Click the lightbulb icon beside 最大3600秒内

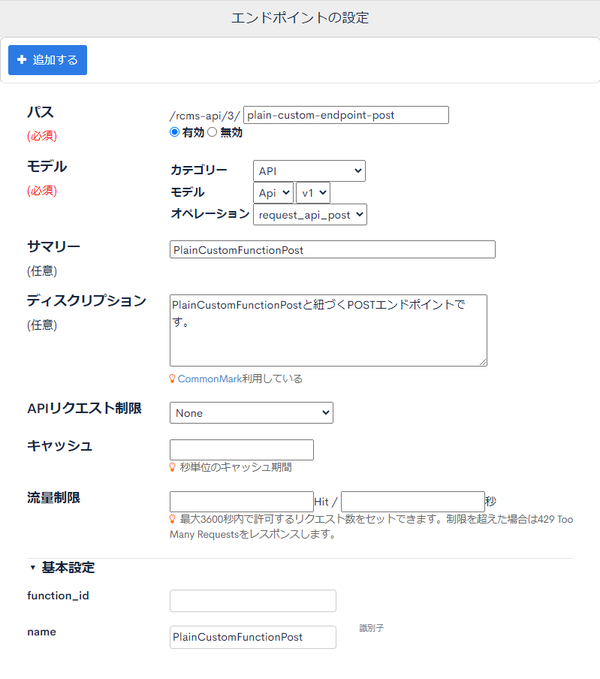(172, 519)
